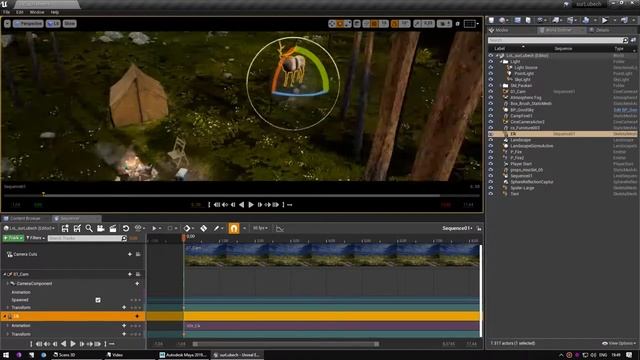Toggle visibility eye for Elk in World Outliner
Viewport: 640px width, 360px height.
pos(491,134)
